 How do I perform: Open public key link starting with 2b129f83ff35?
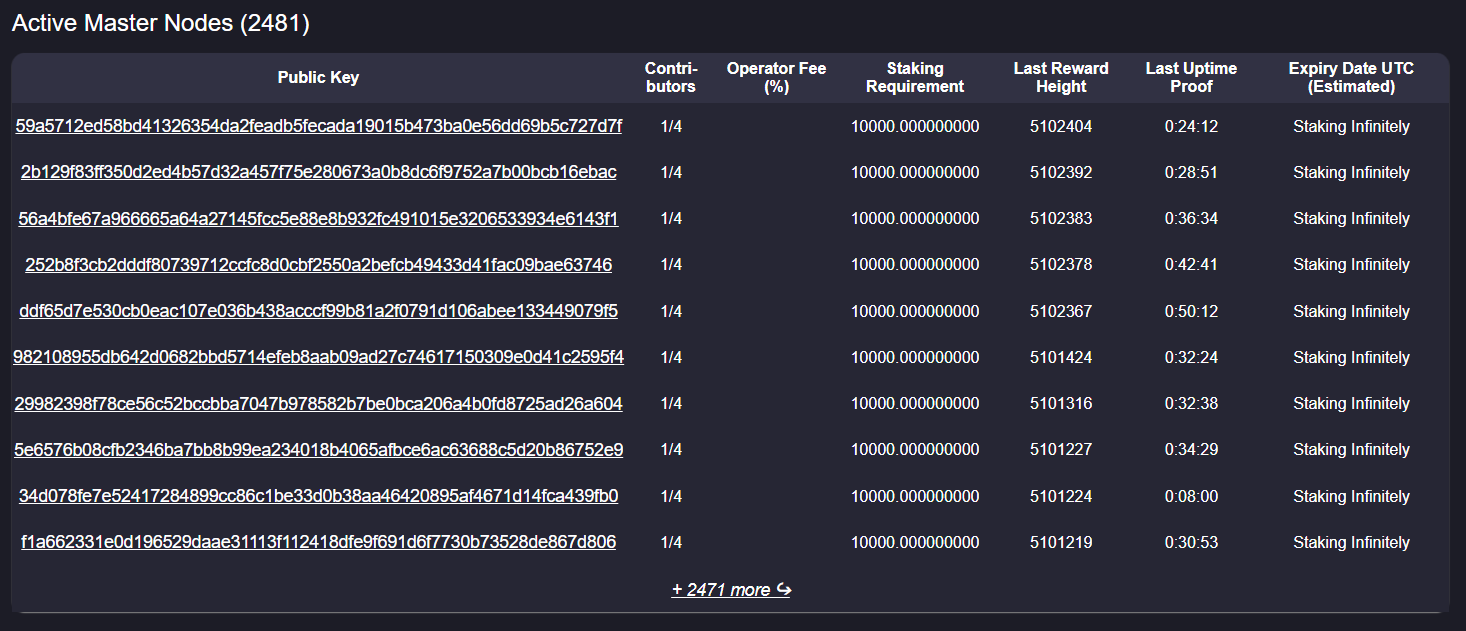coord(318,172)
